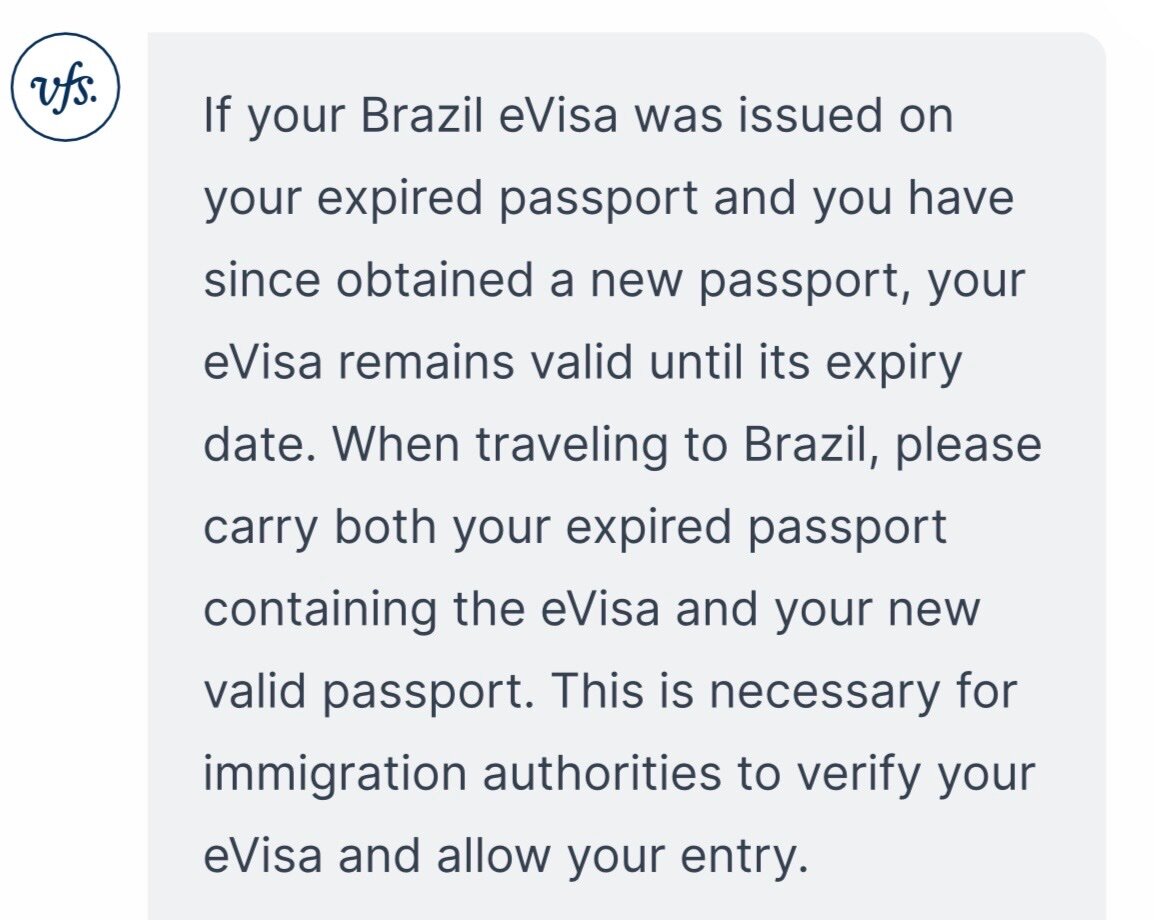The width and height of the screenshot is (1154, 920).
Task: Click the words "until its expiry"
Action: point(806,361)
